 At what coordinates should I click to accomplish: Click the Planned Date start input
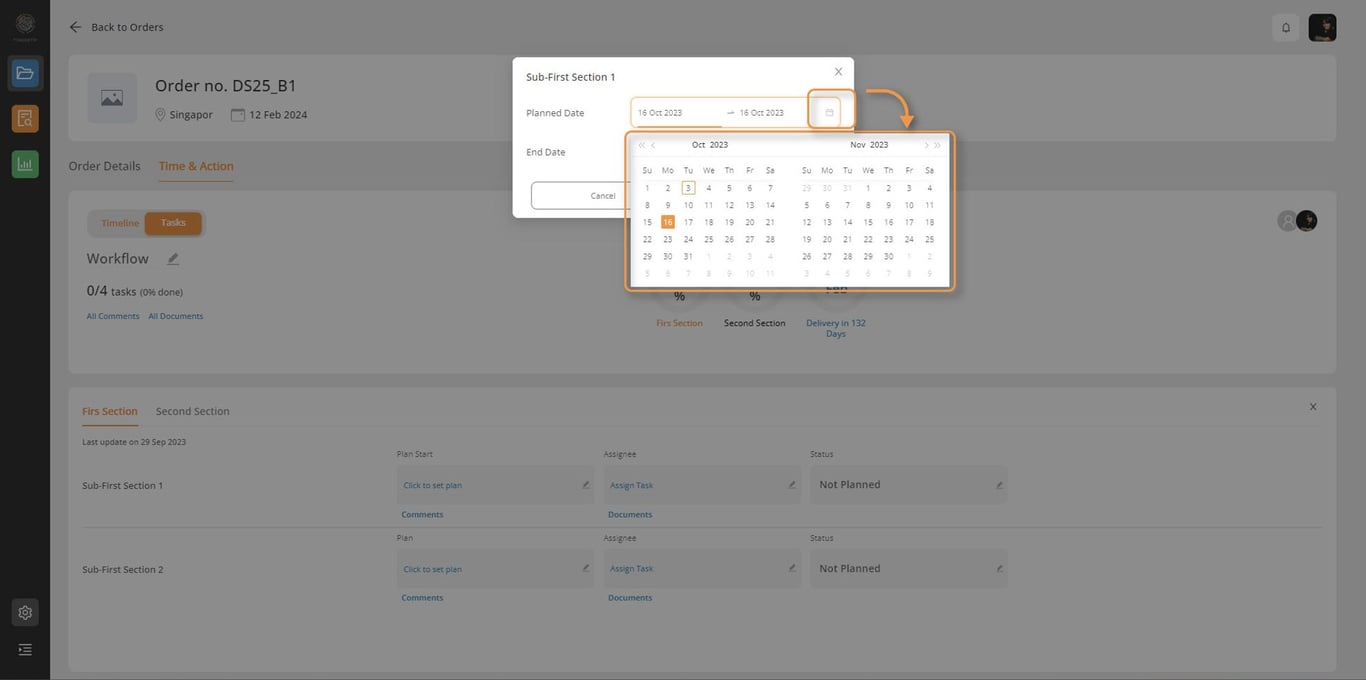[677, 113]
